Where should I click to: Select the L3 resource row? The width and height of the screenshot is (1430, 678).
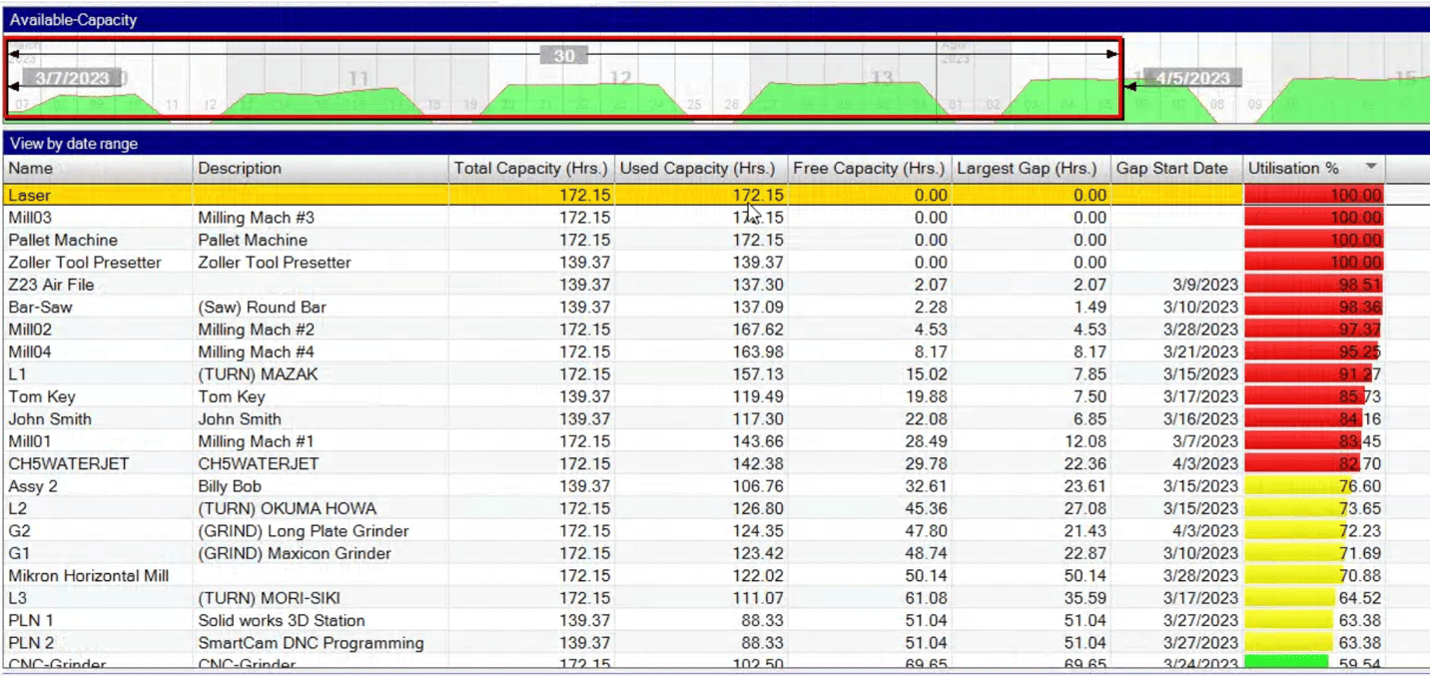click(x=715, y=598)
